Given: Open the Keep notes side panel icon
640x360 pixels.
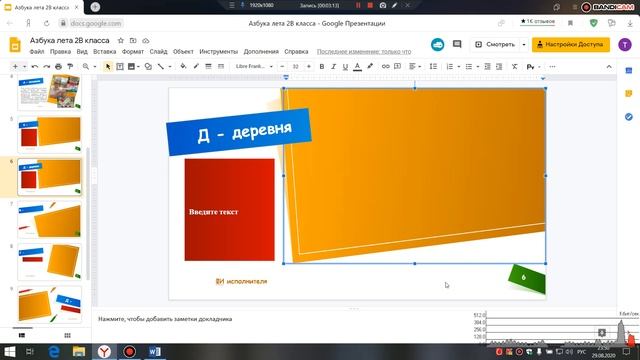Looking at the screenshot, I should pos(629,93).
